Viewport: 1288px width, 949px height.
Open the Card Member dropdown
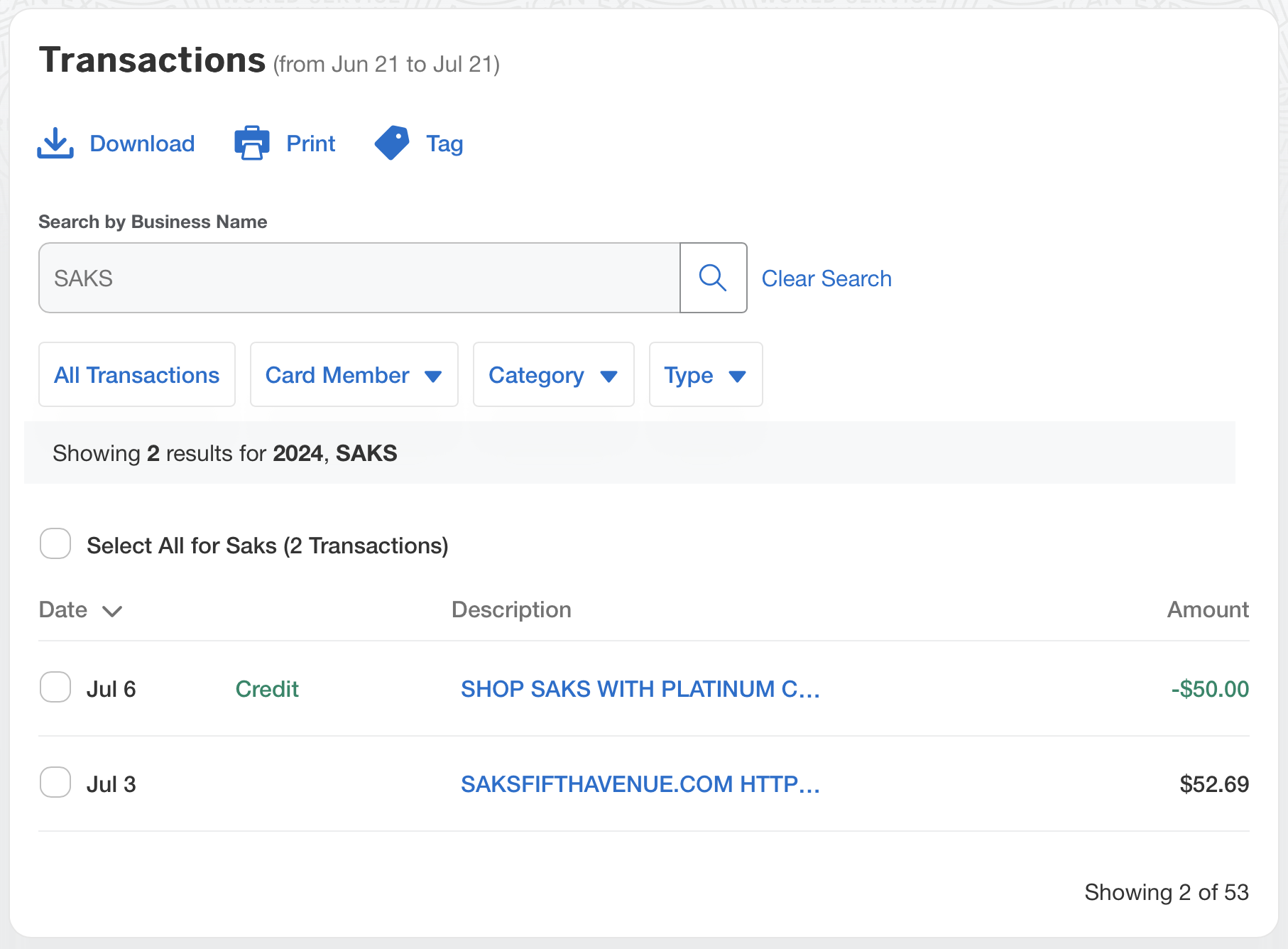click(x=354, y=374)
